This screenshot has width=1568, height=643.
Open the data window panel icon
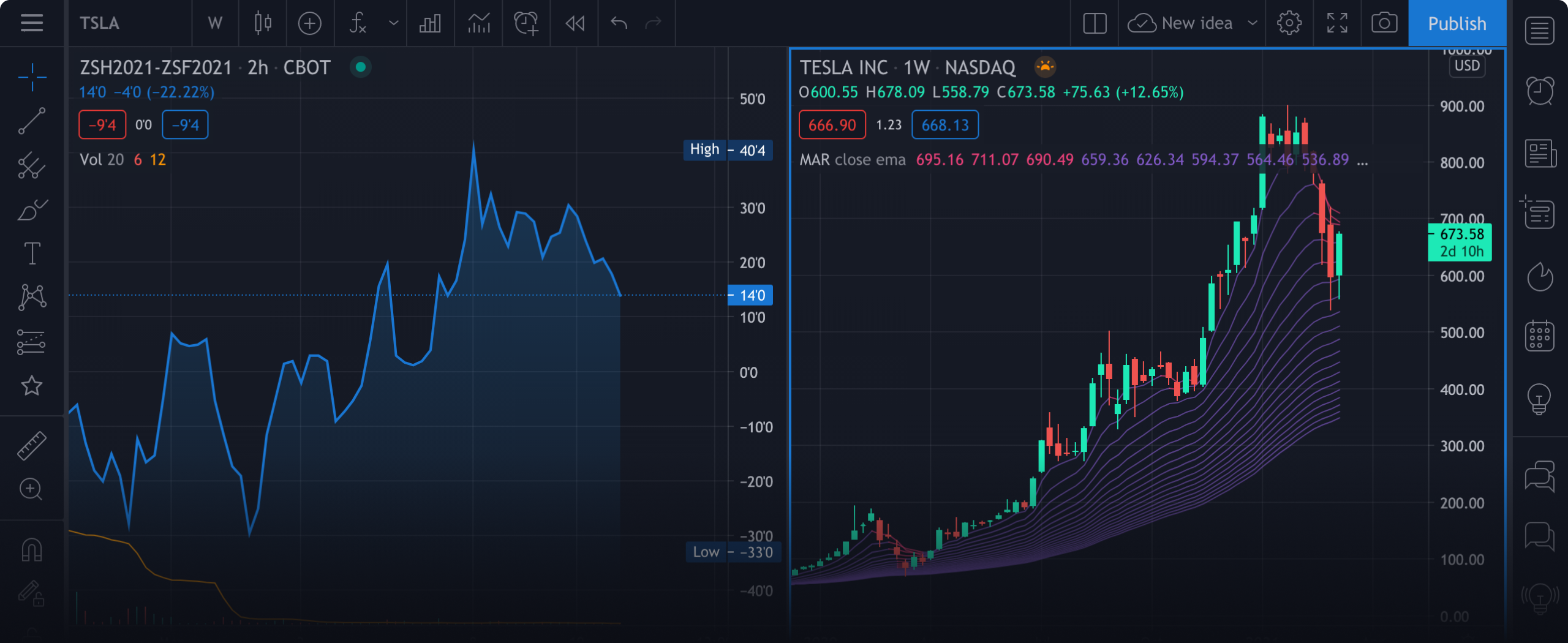1539,212
